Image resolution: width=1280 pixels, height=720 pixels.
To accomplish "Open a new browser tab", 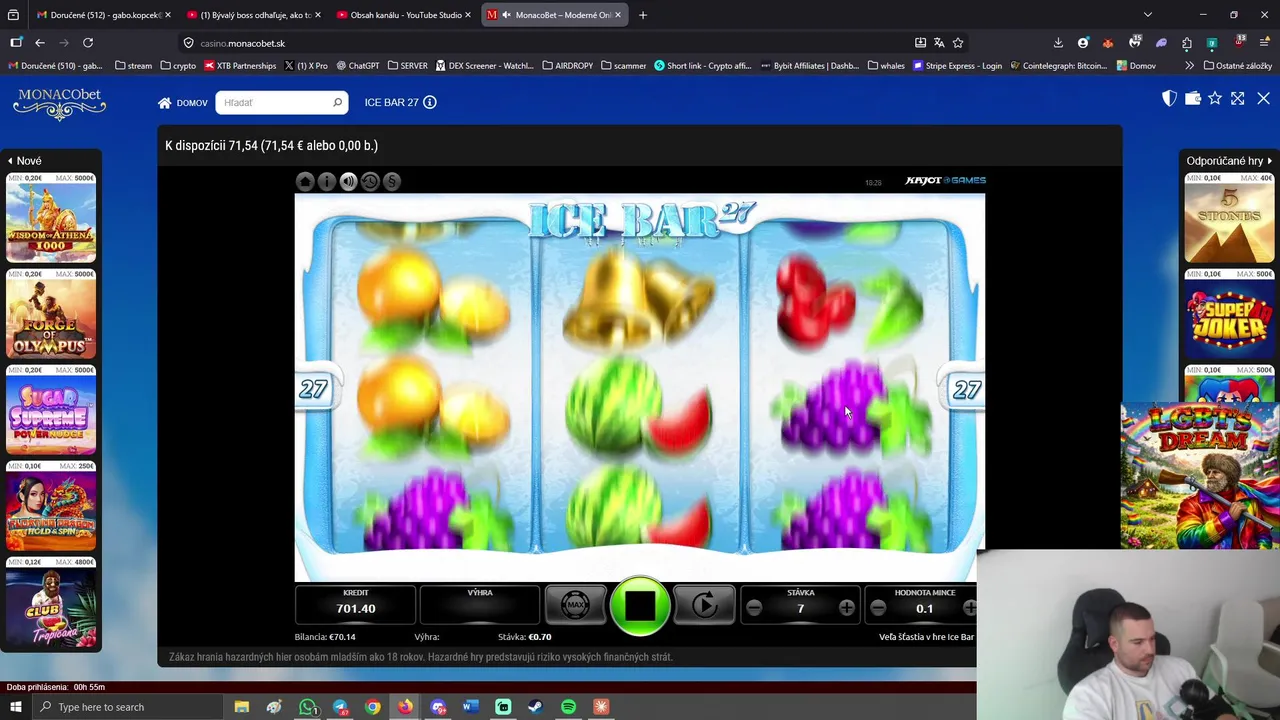I will tap(643, 15).
